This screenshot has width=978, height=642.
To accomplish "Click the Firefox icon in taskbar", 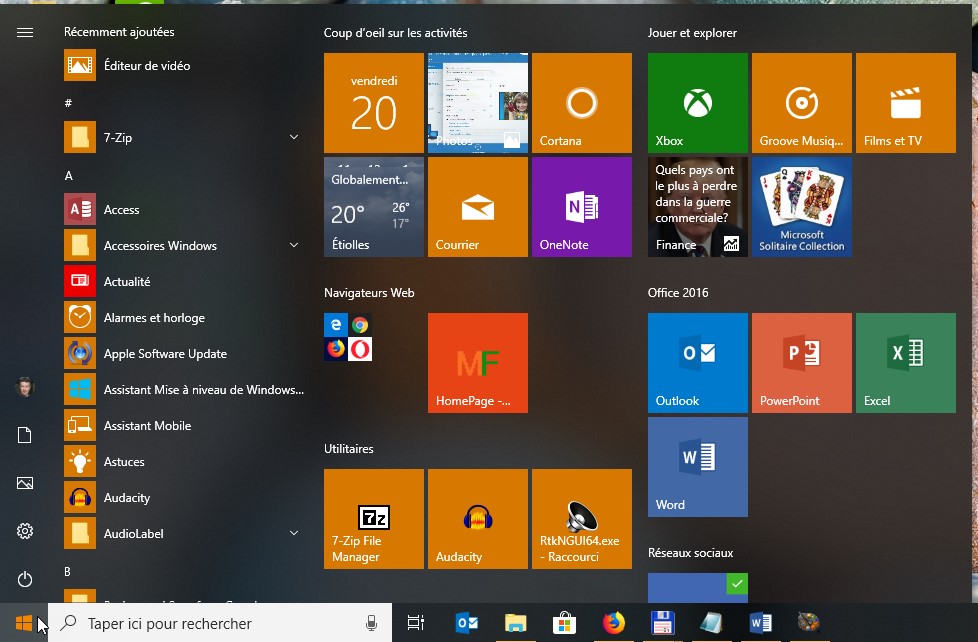I will tap(613, 623).
